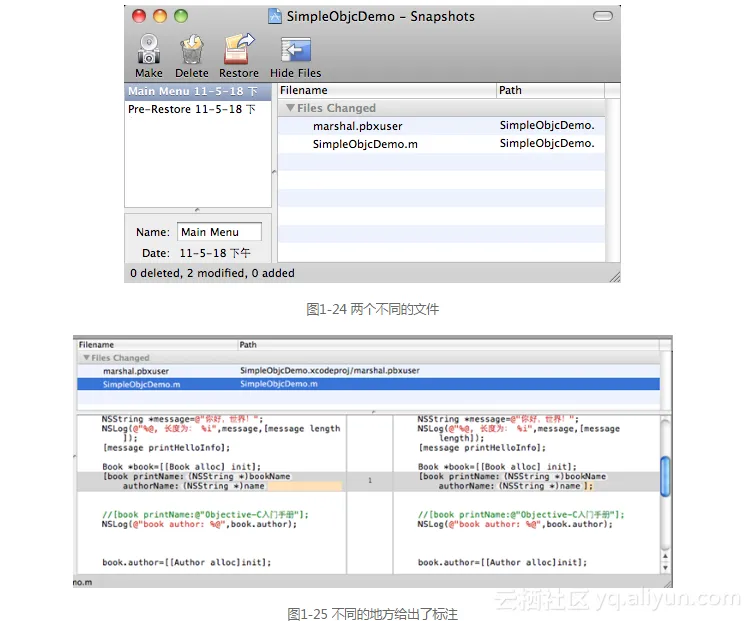
Task: Select SimpleObjcDemo.m in Snapshots file list
Action: (441, 144)
